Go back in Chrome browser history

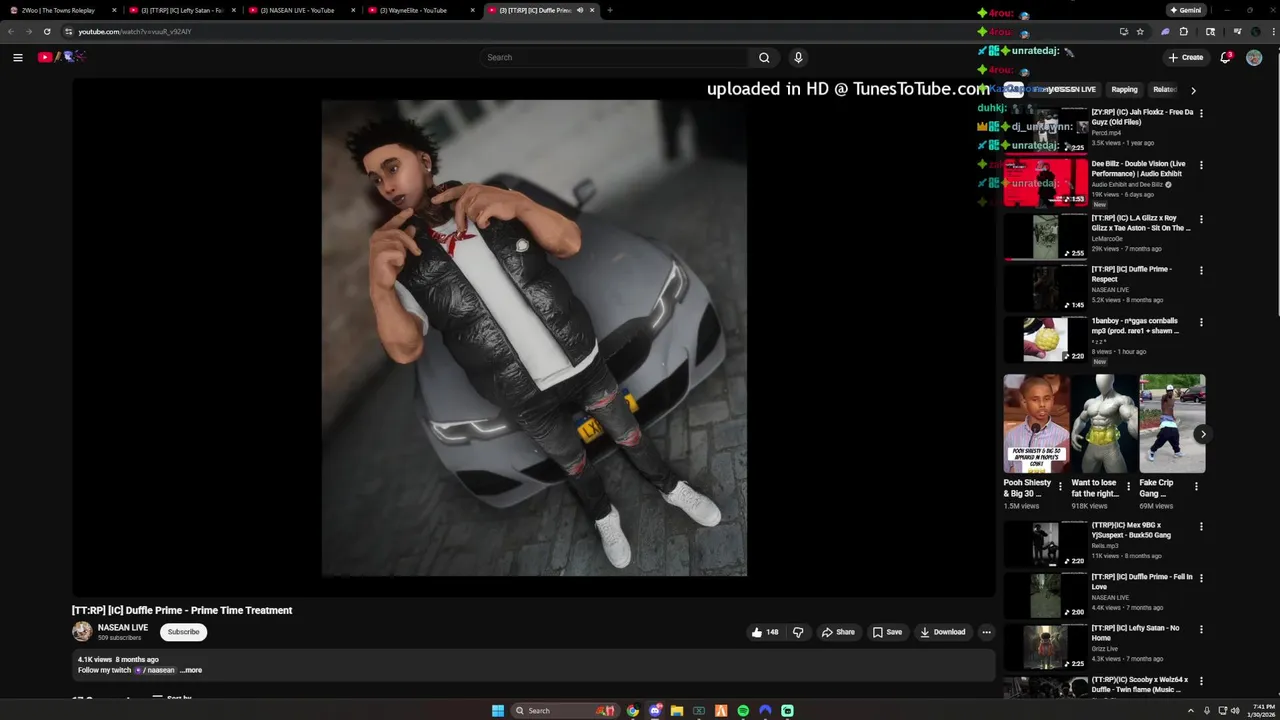[x=11, y=31]
